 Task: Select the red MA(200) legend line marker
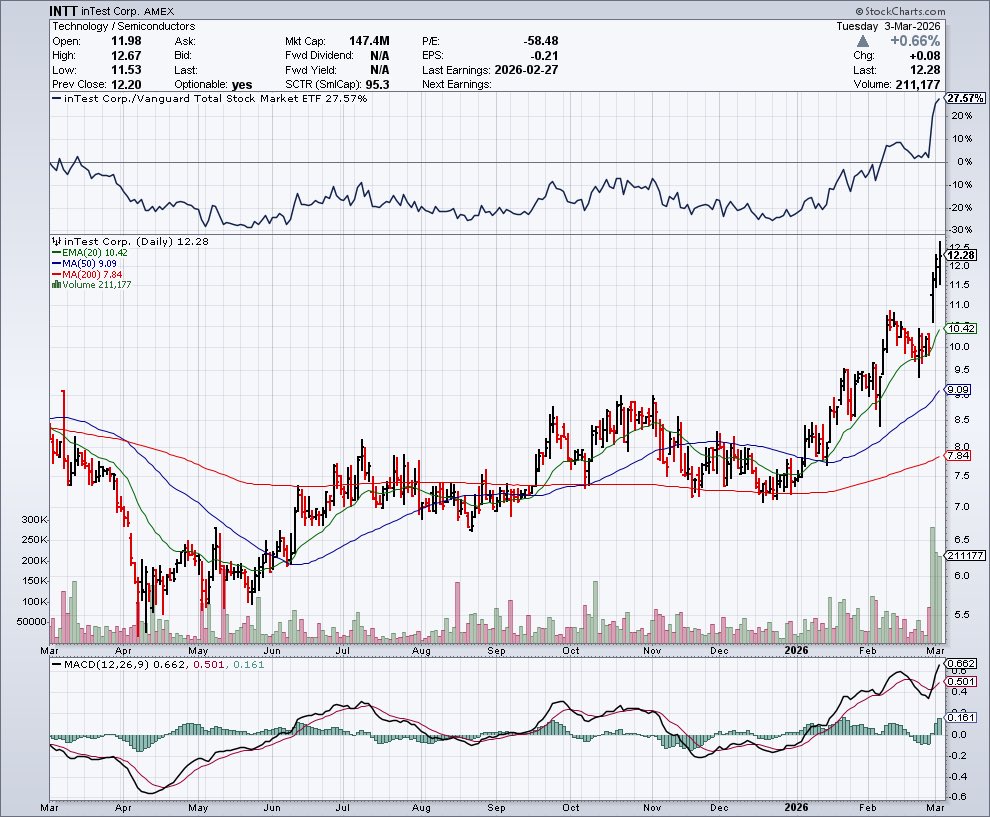(x=56, y=275)
